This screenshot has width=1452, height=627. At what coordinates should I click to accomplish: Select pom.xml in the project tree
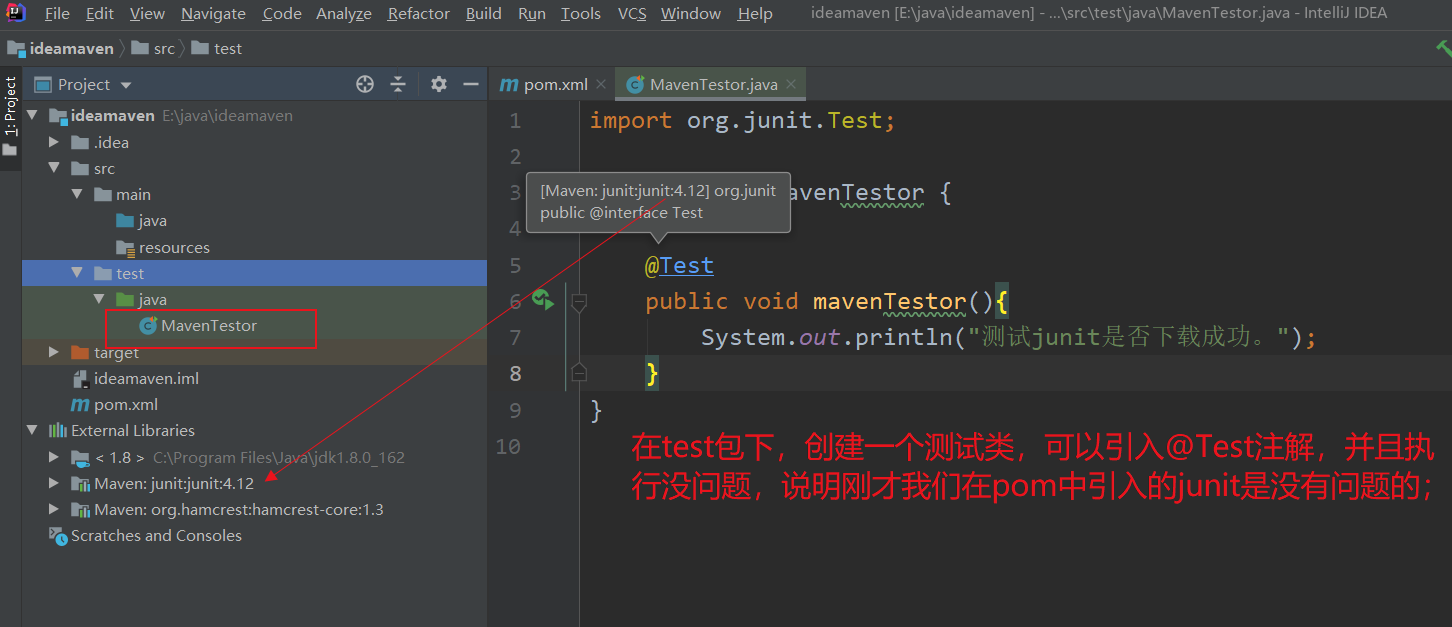(114, 404)
